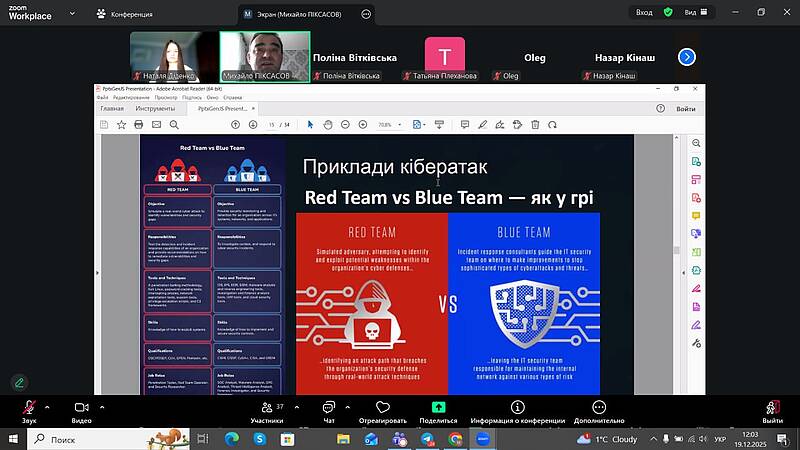Expand the Вид view layout menu
This screenshot has width=800, height=450.
coord(696,12)
